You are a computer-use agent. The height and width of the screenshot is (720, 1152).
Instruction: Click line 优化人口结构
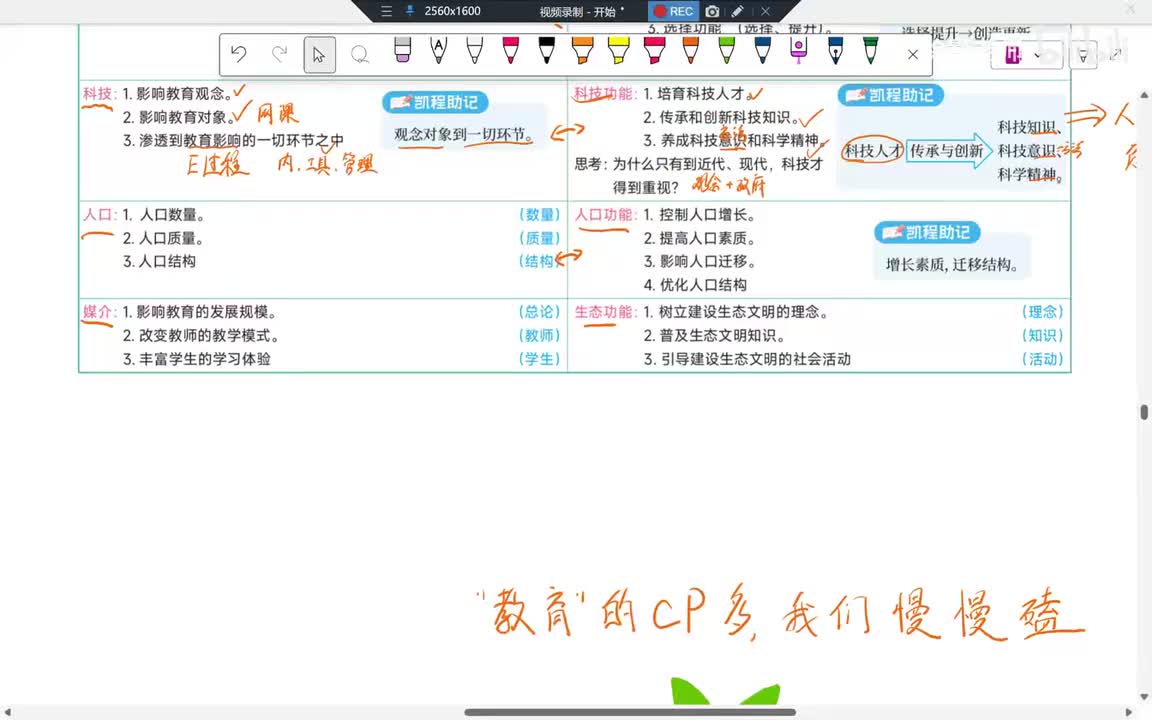(695, 285)
